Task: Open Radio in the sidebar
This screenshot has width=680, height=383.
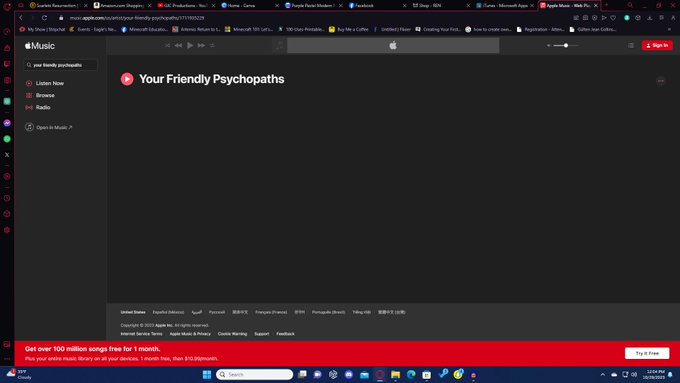Action: [38, 108]
